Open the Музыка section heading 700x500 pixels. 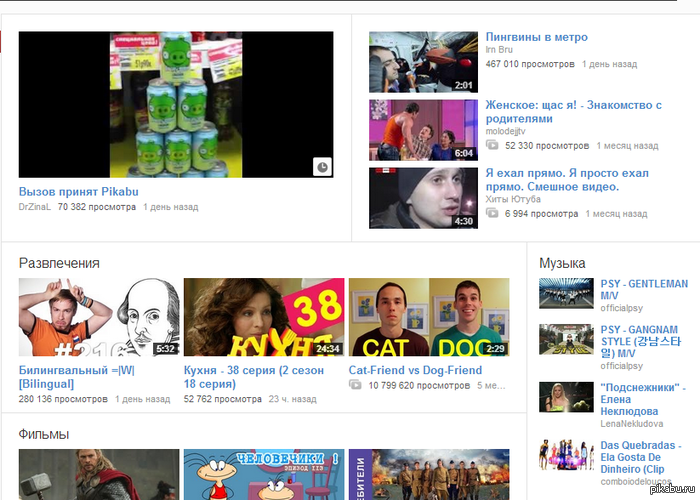tap(562, 263)
